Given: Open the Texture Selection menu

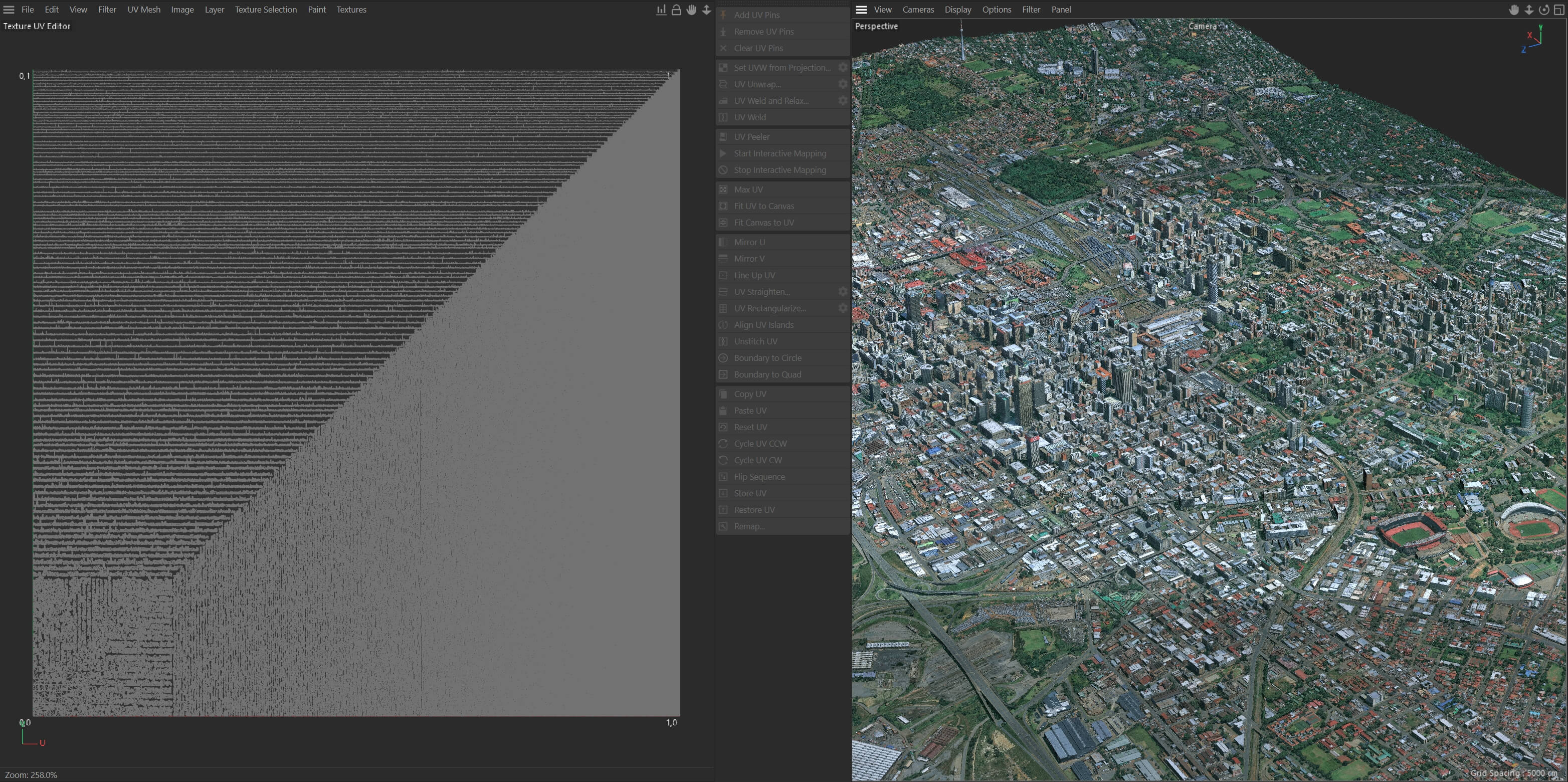Looking at the screenshot, I should (266, 10).
